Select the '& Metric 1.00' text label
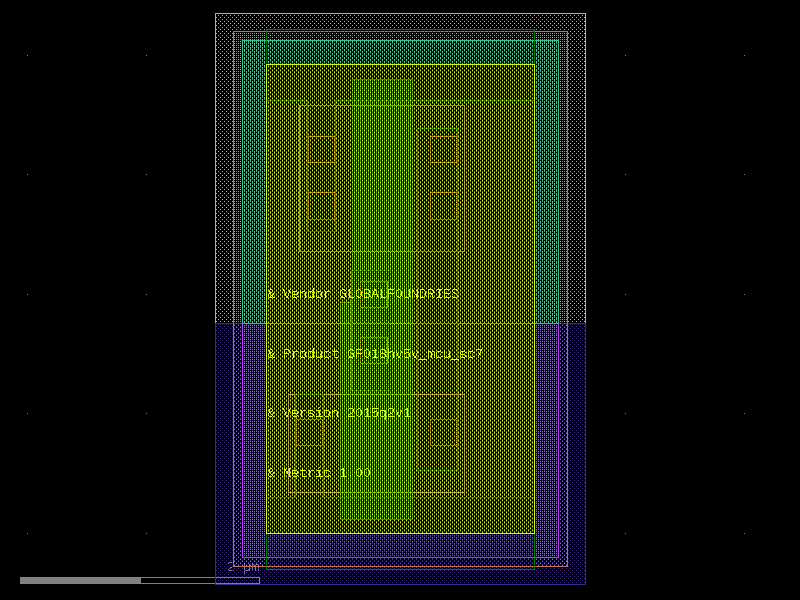The width and height of the screenshot is (800, 600). pos(319,472)
